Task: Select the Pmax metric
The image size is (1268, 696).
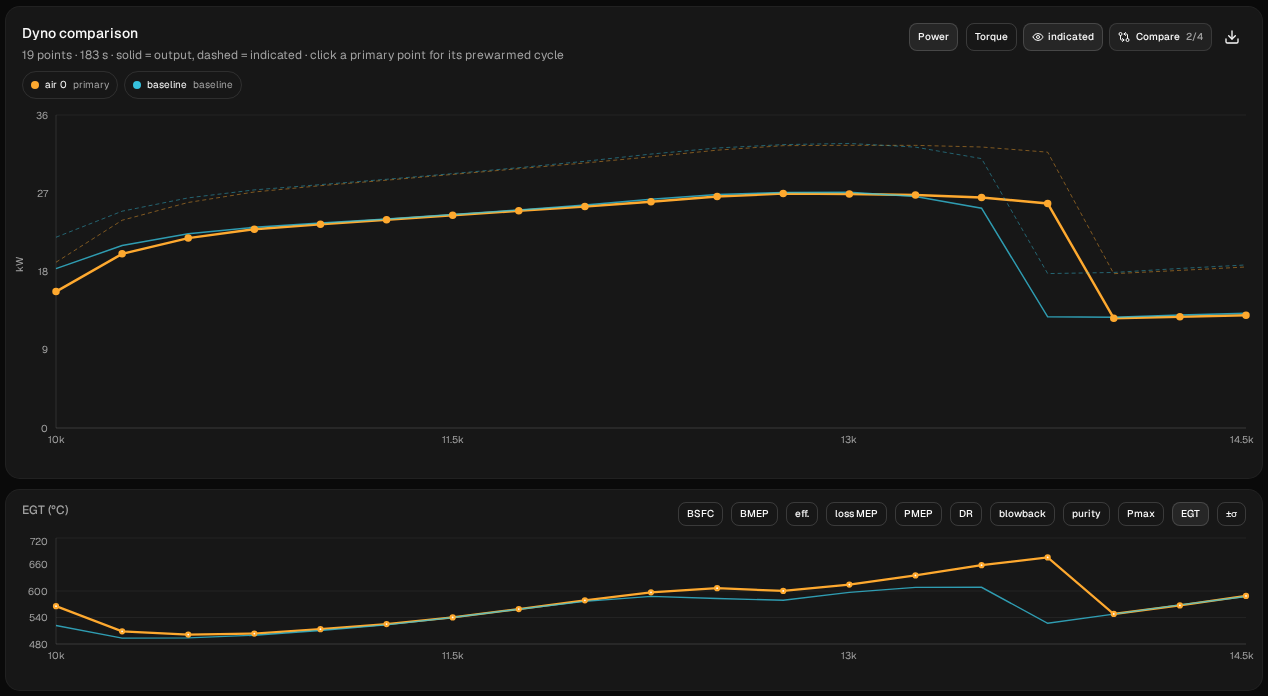Action: [1141, 514]
